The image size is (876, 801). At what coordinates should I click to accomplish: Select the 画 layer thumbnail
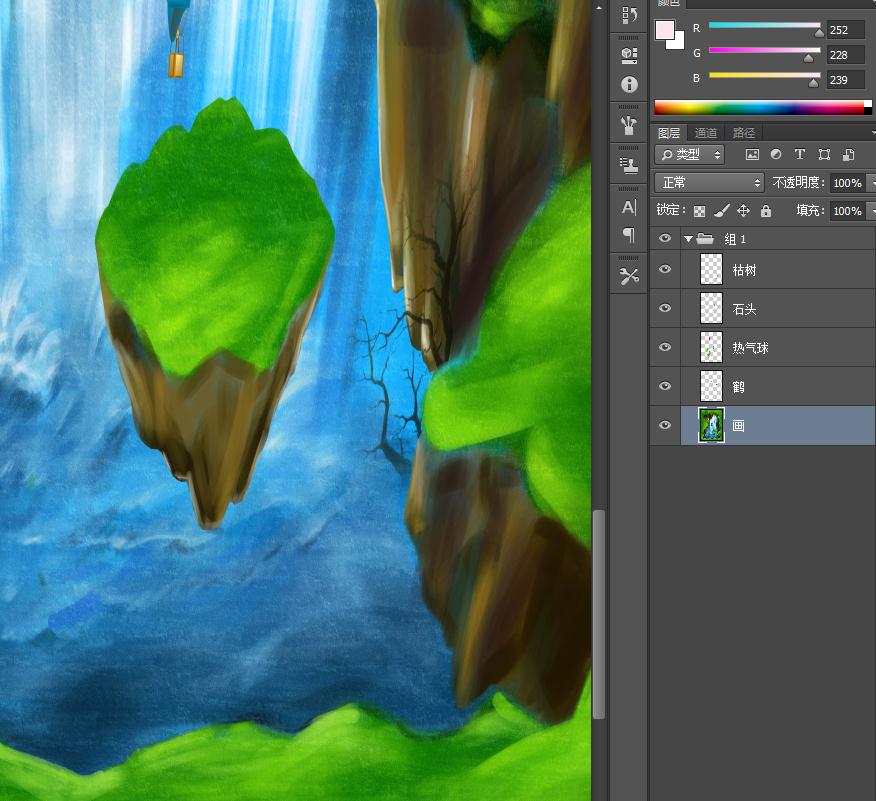(711, 425)
